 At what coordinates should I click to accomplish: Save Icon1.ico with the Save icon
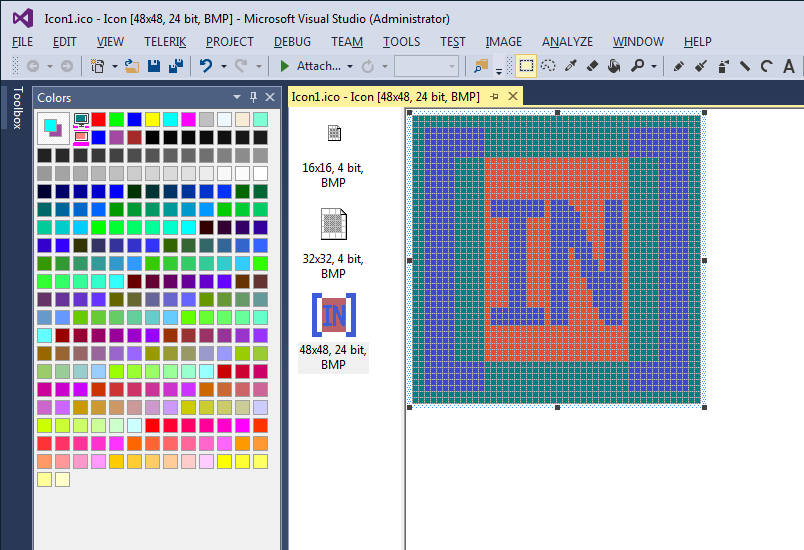click(154, 66)
